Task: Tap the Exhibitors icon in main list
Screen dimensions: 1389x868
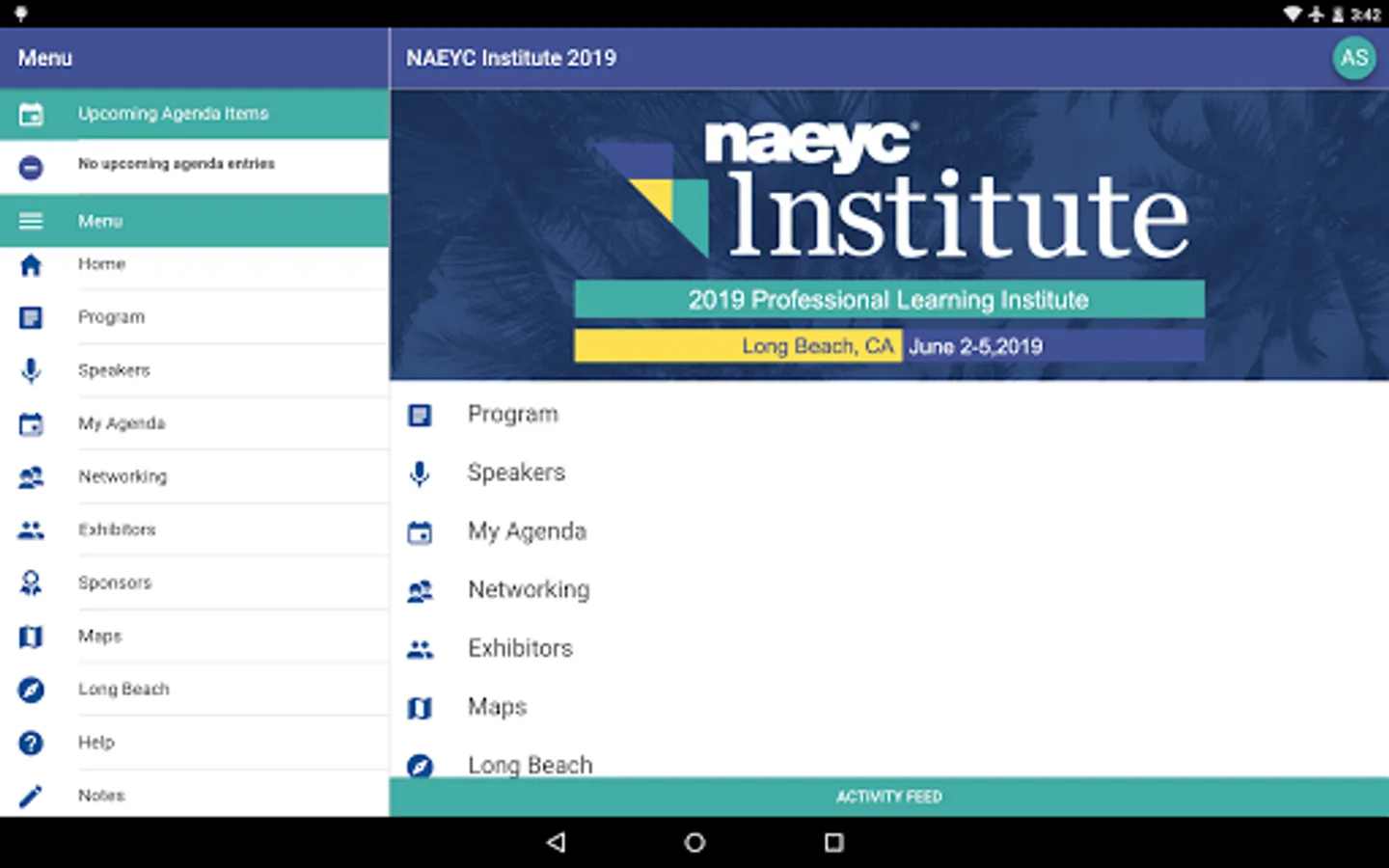Action: point(420,650)
